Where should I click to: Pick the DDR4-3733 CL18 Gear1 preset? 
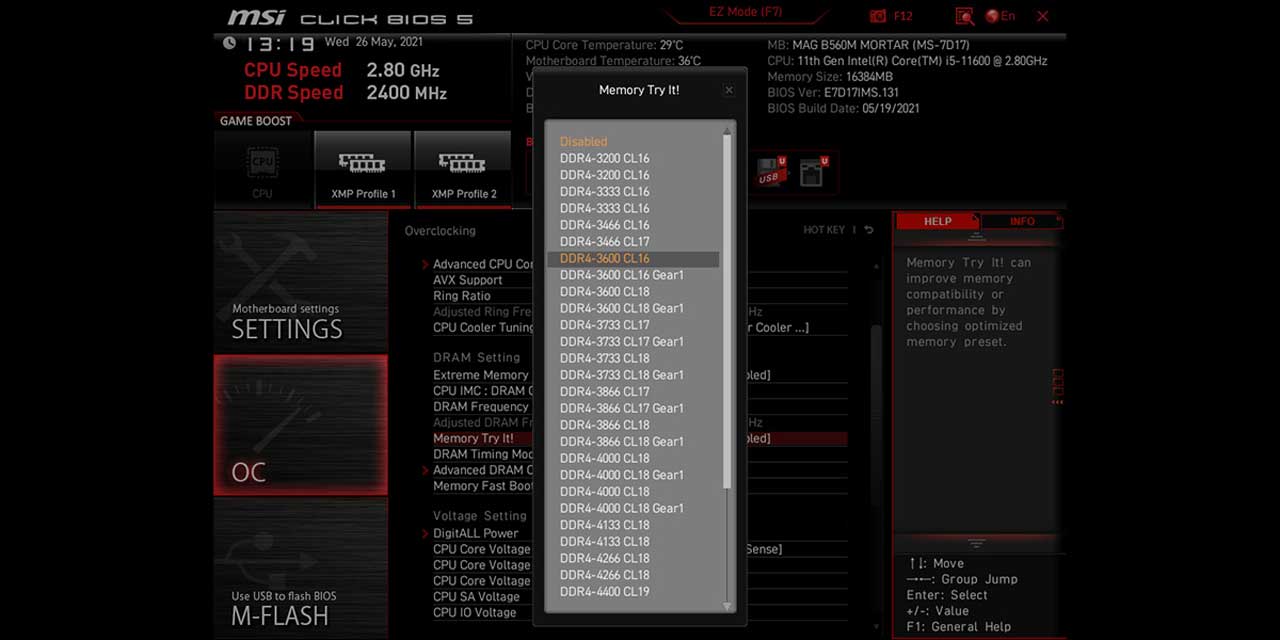[x=621, y=375]
